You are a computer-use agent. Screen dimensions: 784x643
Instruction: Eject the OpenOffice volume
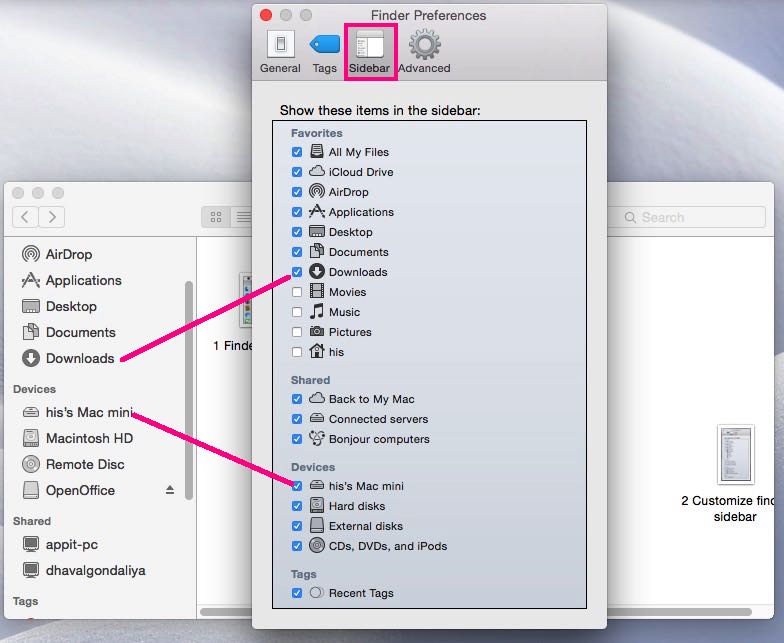coord(170,490)
